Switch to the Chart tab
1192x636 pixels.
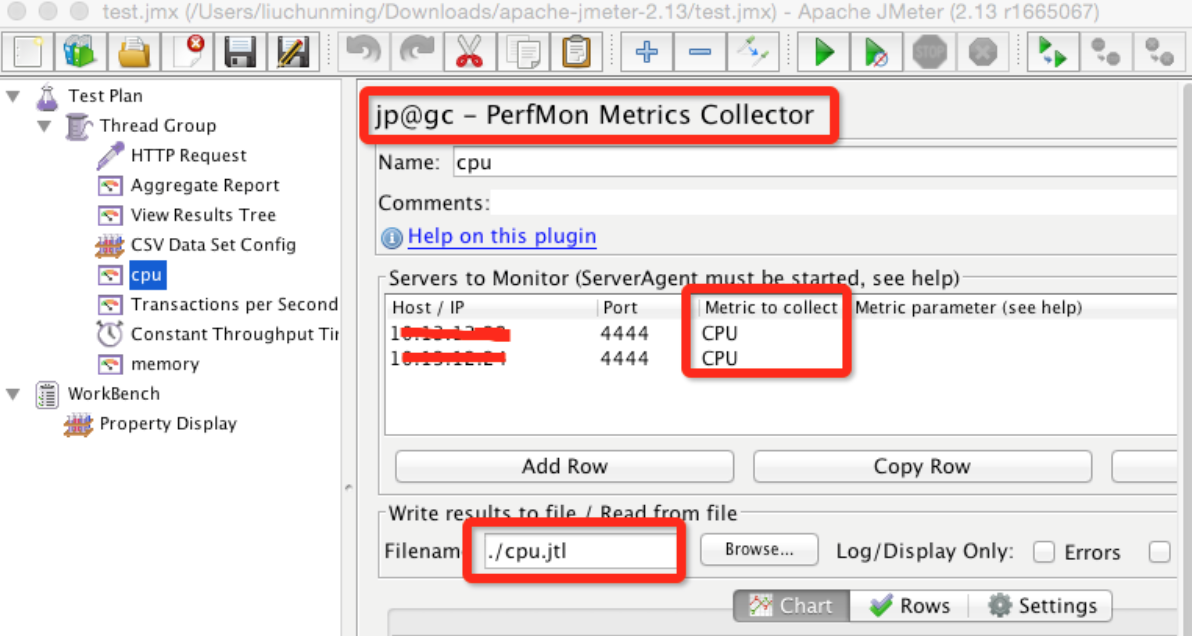tap(791, 606)
